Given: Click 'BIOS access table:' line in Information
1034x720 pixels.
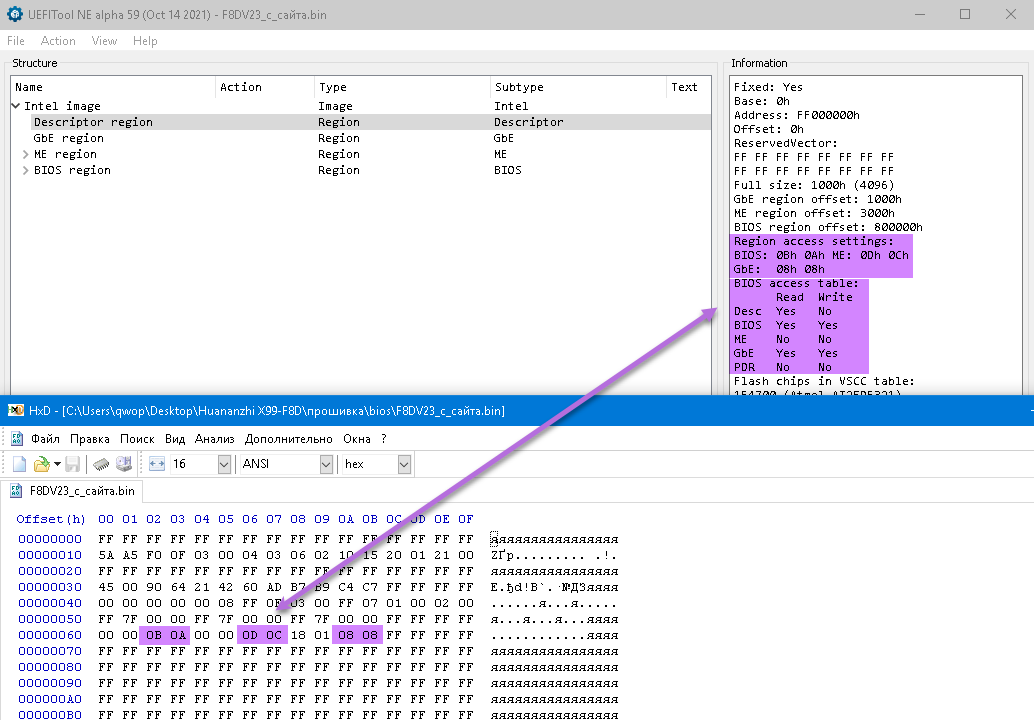Looking at the screenshot, I should click(x=796, y=284).
